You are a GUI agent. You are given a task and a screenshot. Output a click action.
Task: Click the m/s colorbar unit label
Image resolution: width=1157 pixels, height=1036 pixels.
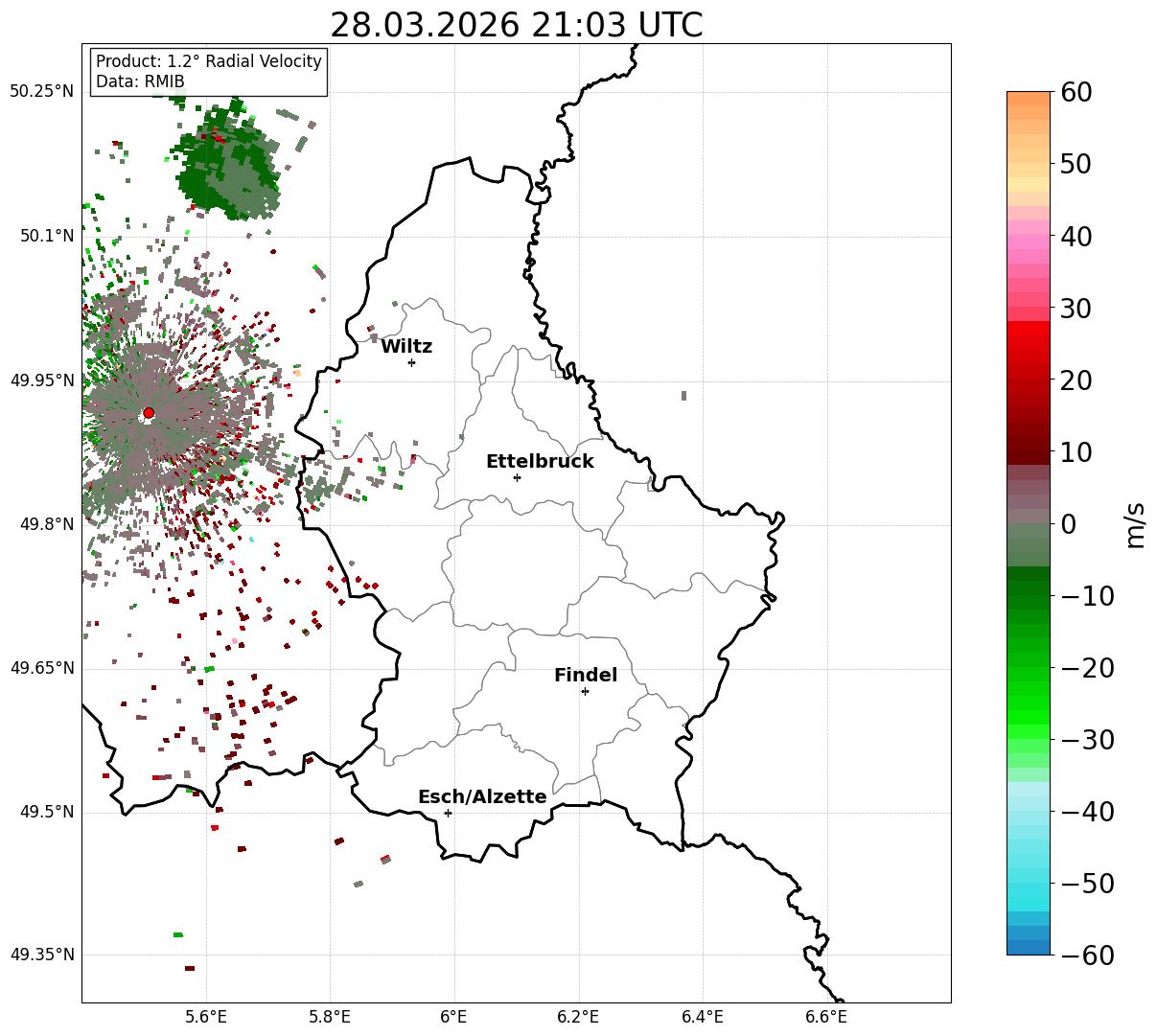tap(1136, 524)
